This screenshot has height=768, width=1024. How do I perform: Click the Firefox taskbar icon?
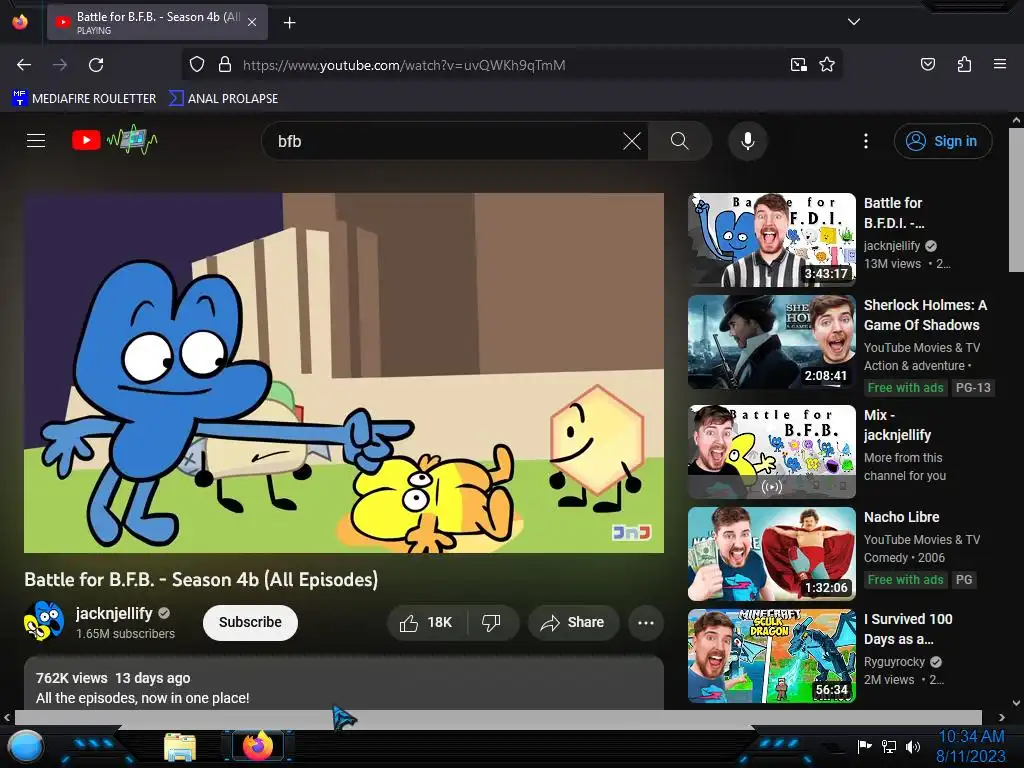coord(258,746)
